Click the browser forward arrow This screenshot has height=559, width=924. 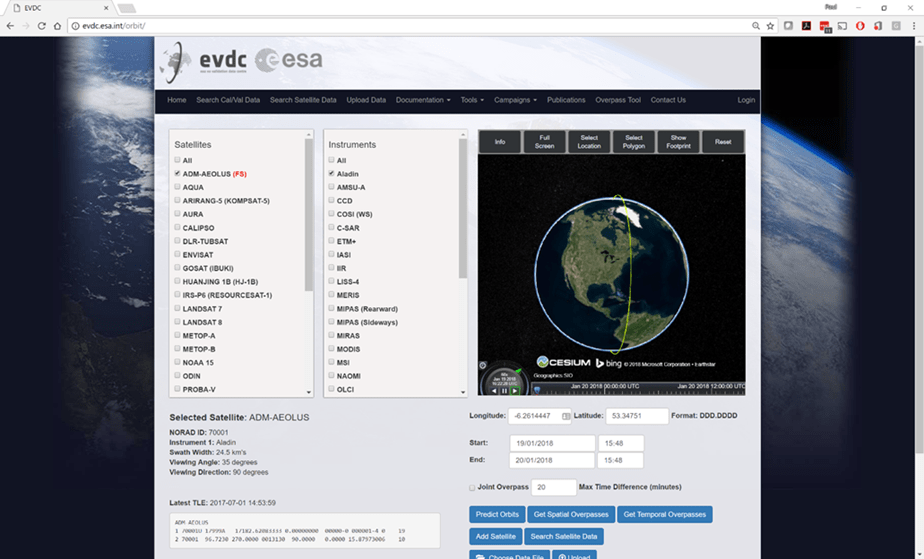[25, 26]
